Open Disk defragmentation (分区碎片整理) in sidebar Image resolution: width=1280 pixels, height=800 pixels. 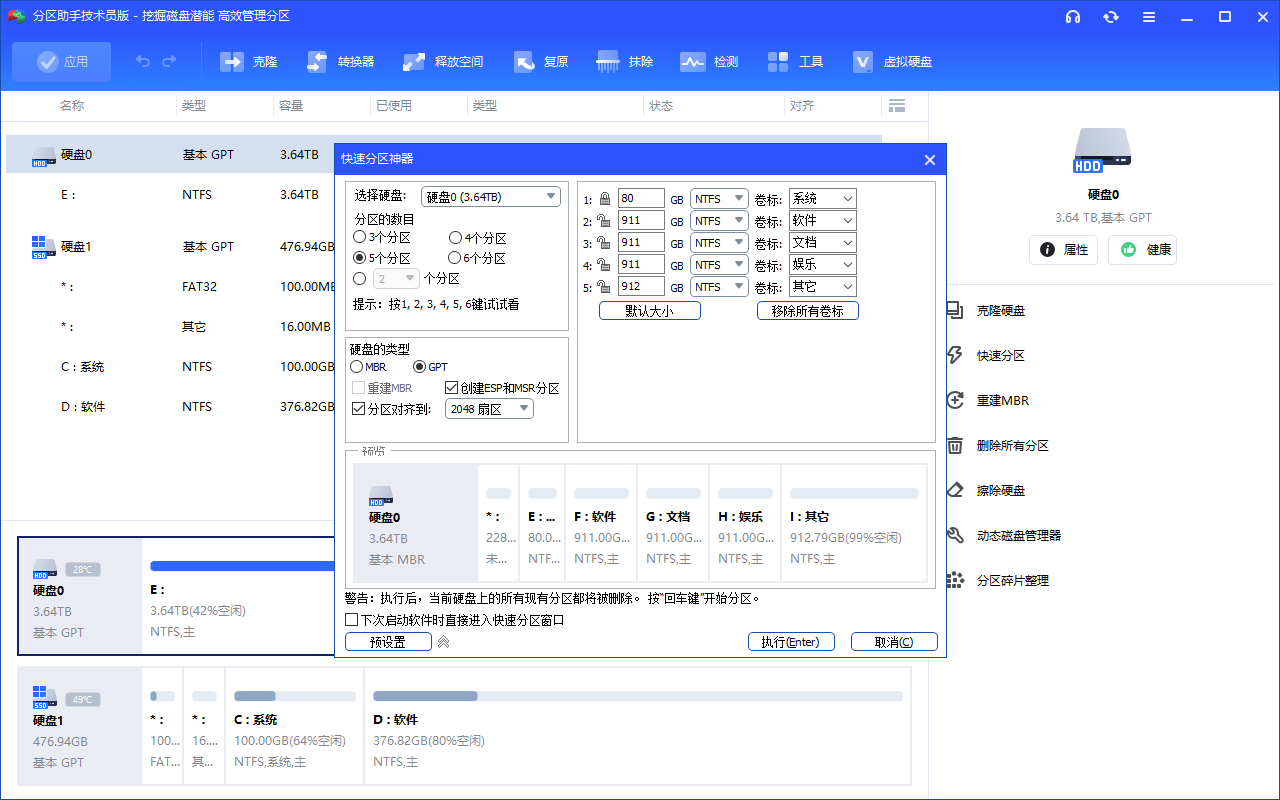click(955, 581)
